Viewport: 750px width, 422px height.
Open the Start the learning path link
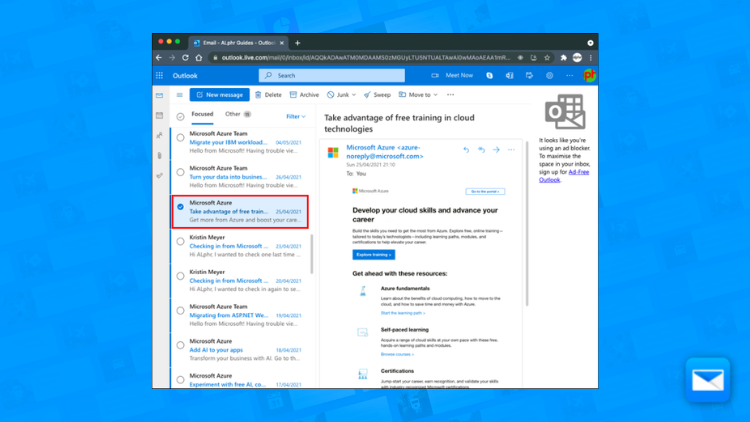point(403,313)
